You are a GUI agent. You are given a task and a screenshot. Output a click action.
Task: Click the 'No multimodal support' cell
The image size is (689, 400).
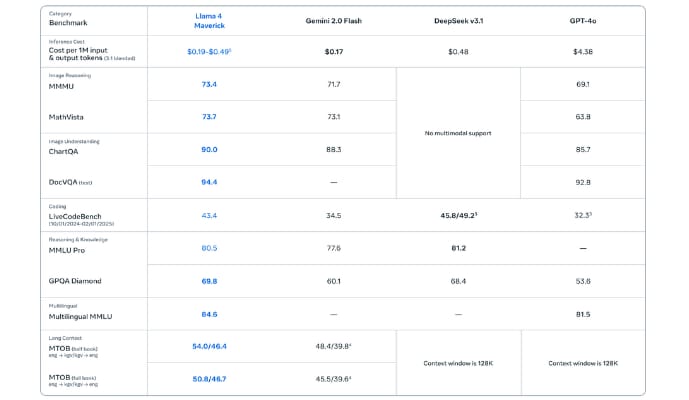tap(458, 133)
